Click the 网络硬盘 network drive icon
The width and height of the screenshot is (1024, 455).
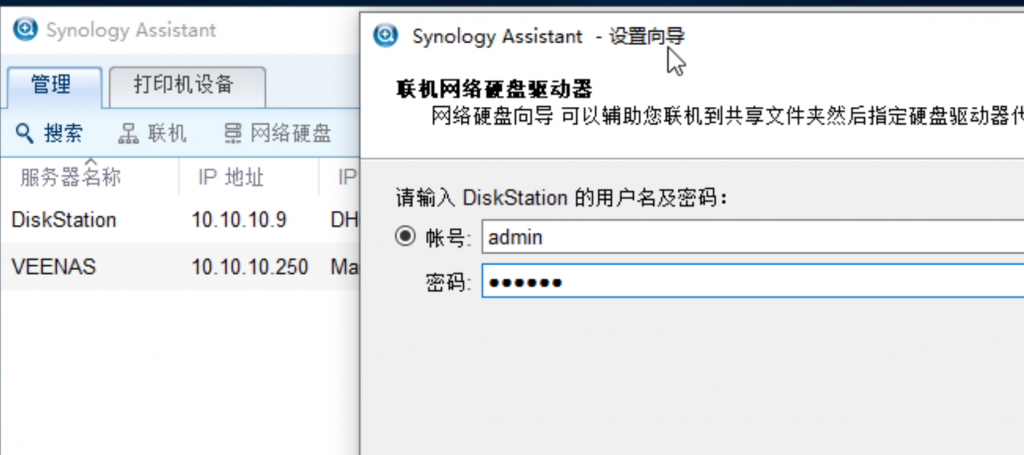pos(232,133)
